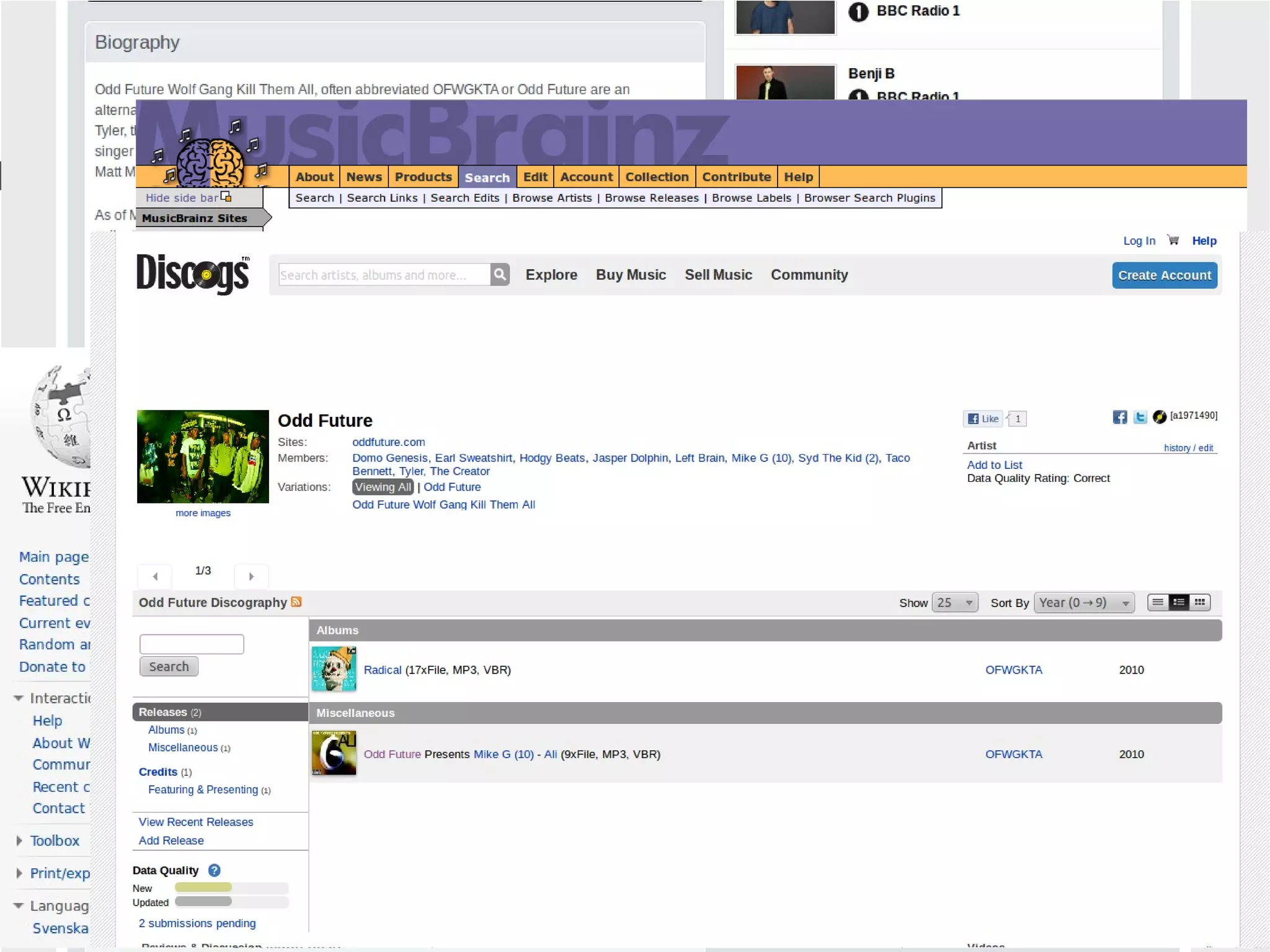Switch to text-only list view
The width and height of the screenshot is (1270, 952).
click(1157, 602)
